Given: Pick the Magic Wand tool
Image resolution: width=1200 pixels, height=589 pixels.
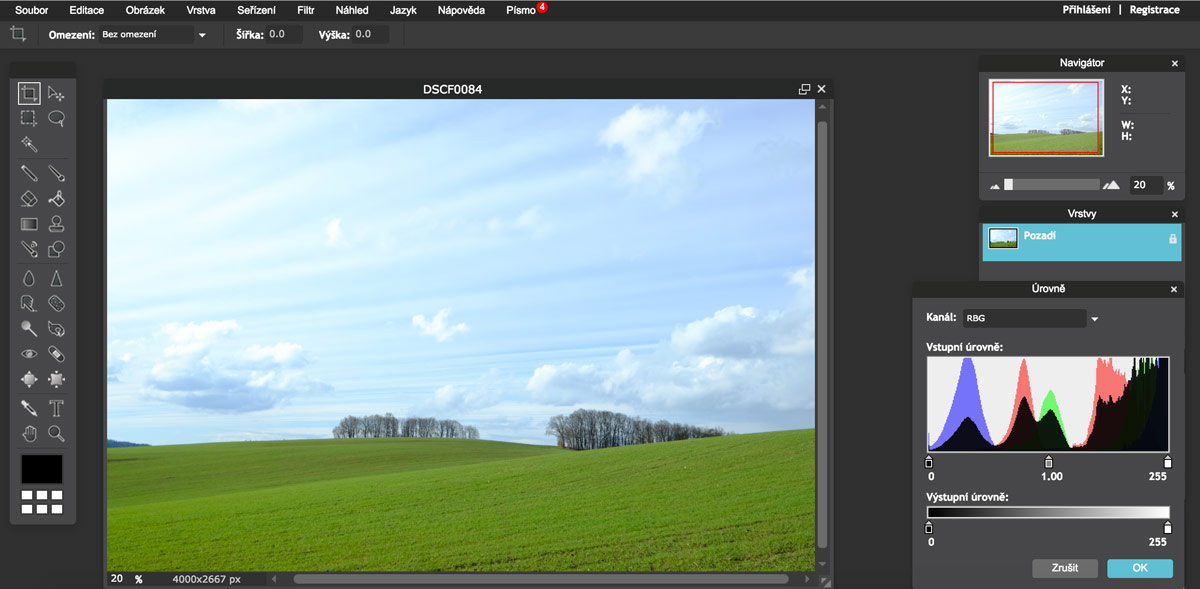Looking at the screenshot, I should tap(29, 145).
